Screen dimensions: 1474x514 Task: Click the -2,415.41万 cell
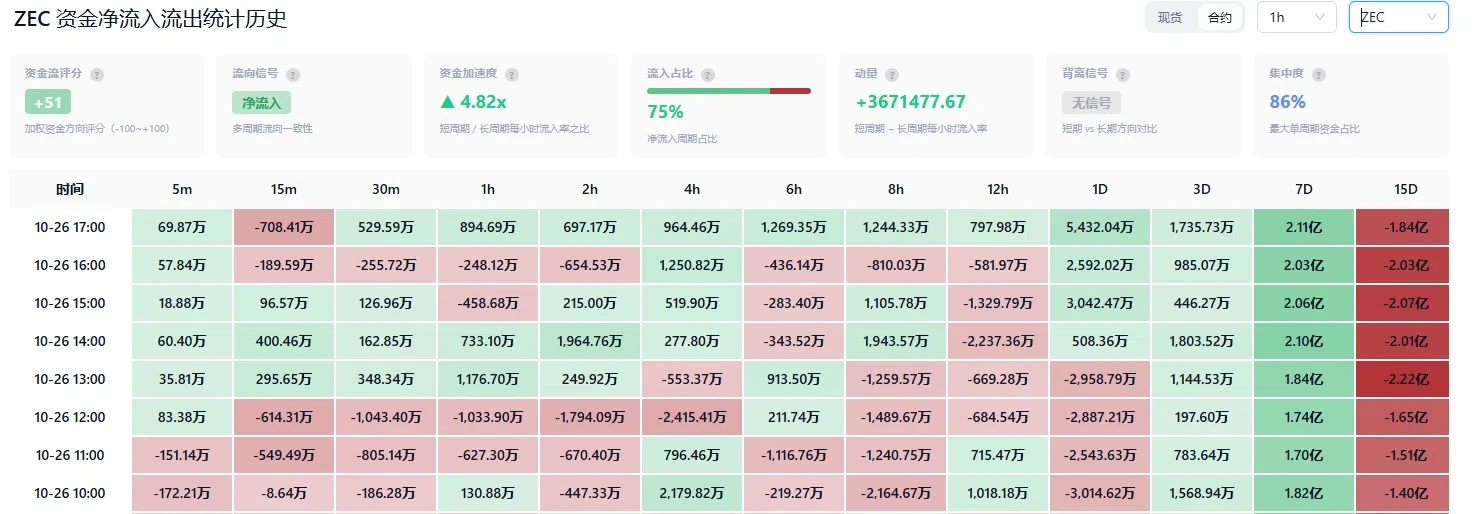pyautogui.click(x=692, y=417)
